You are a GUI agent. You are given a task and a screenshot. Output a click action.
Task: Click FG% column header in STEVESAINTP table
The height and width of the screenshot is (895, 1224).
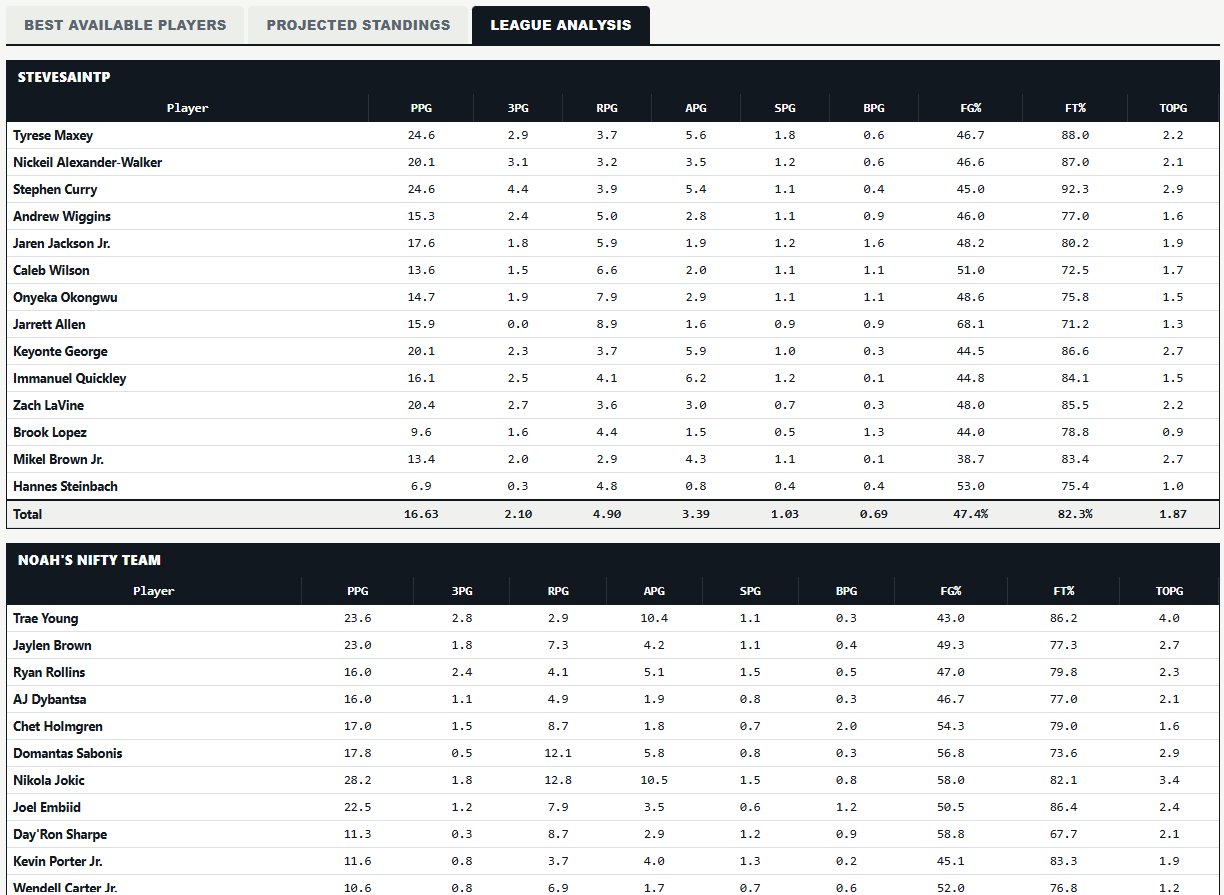(970, 108)
